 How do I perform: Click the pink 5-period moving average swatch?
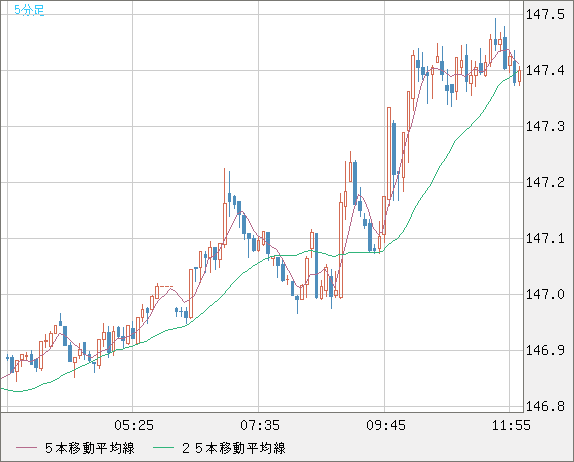[26, 448]
